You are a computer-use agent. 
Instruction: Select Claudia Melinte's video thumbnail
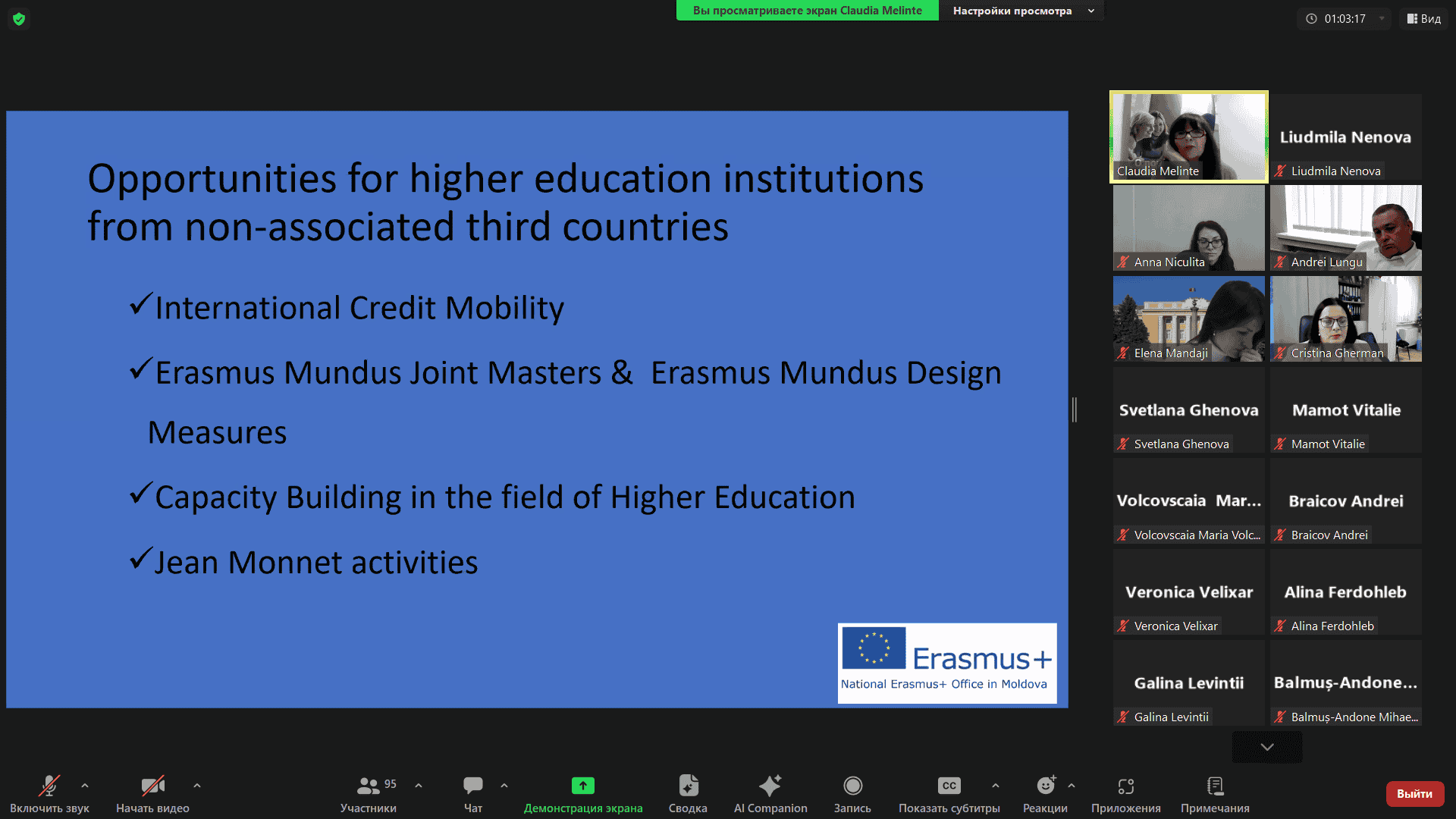pyautogui.click(x=1188, y=137)
